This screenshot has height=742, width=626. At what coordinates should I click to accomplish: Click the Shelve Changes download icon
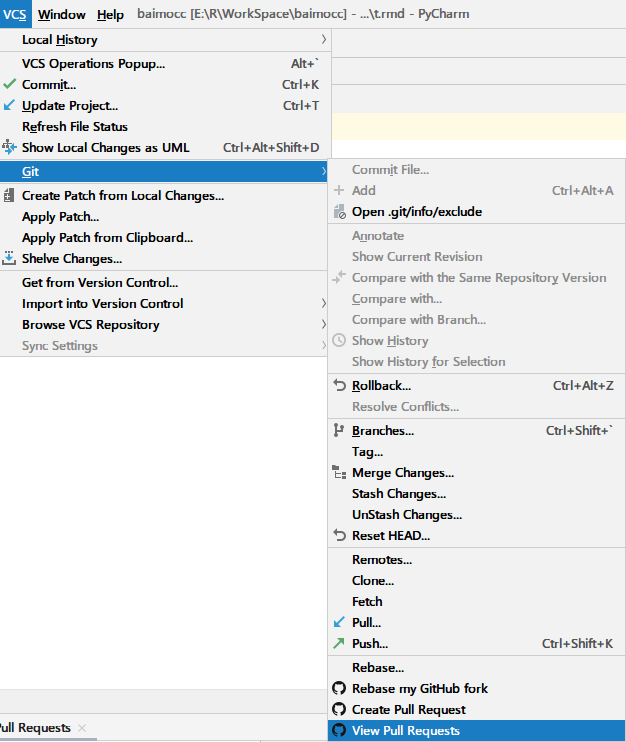pyautogui.click(x=9, y=258)
